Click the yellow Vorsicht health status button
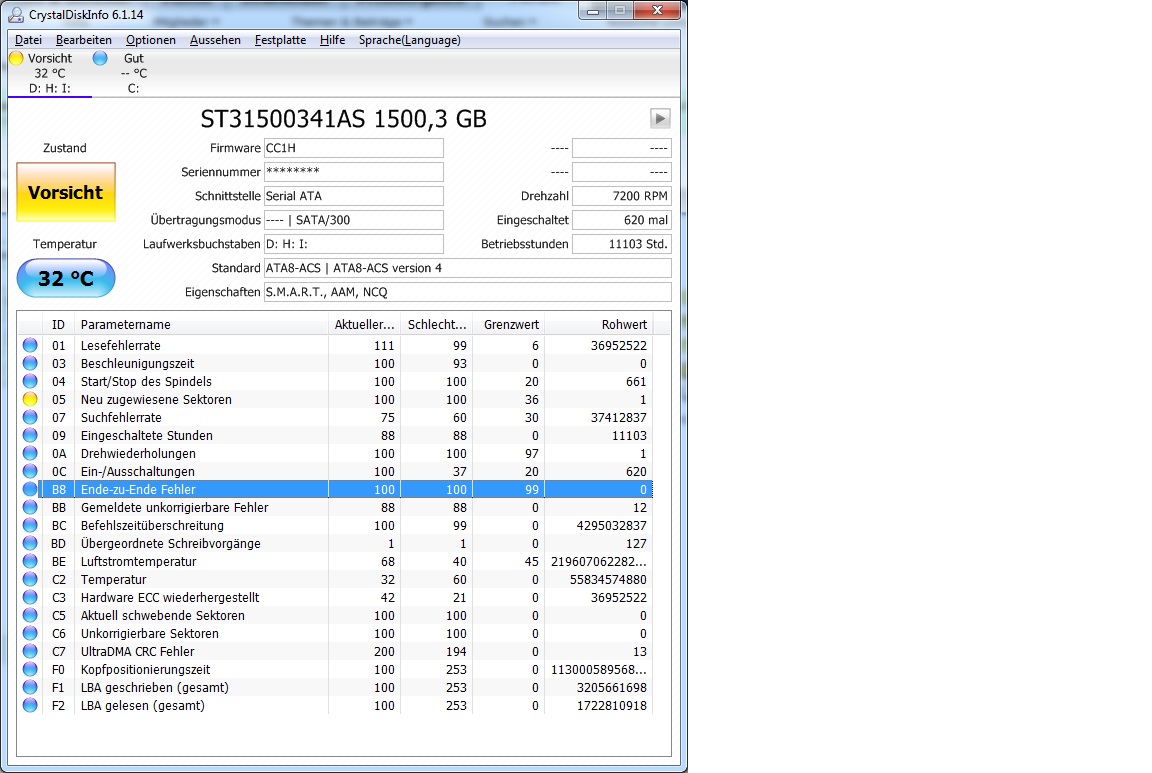This screenshot has height=773, width=1152. point(66,193)
